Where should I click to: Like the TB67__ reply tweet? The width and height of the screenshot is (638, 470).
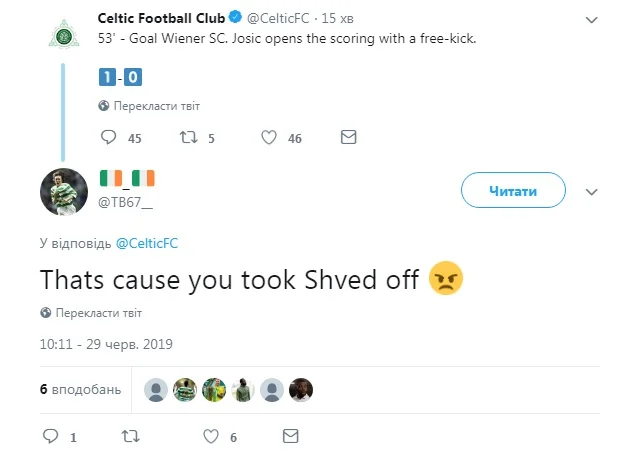[x=210, y=437]
